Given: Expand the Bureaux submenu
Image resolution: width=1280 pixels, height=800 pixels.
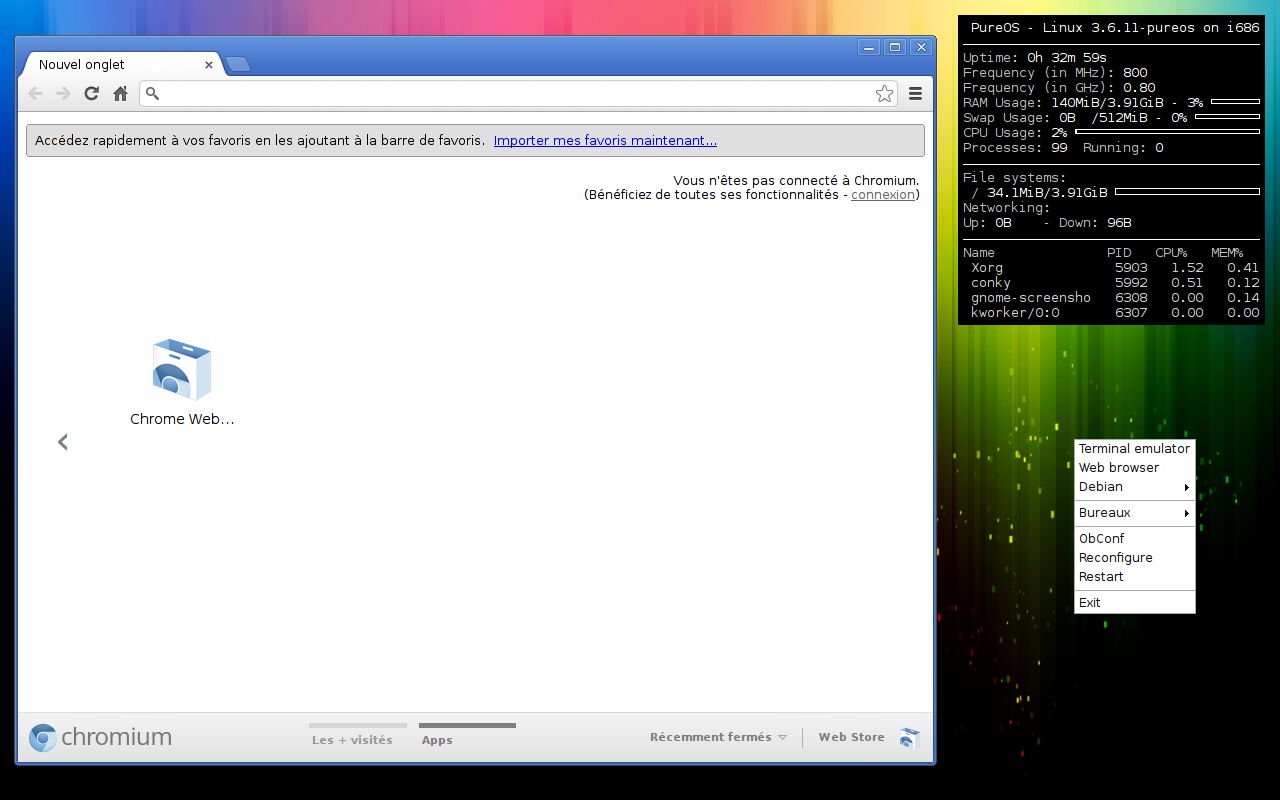Looking at the screenshot, I should (x=1134, y=513).
